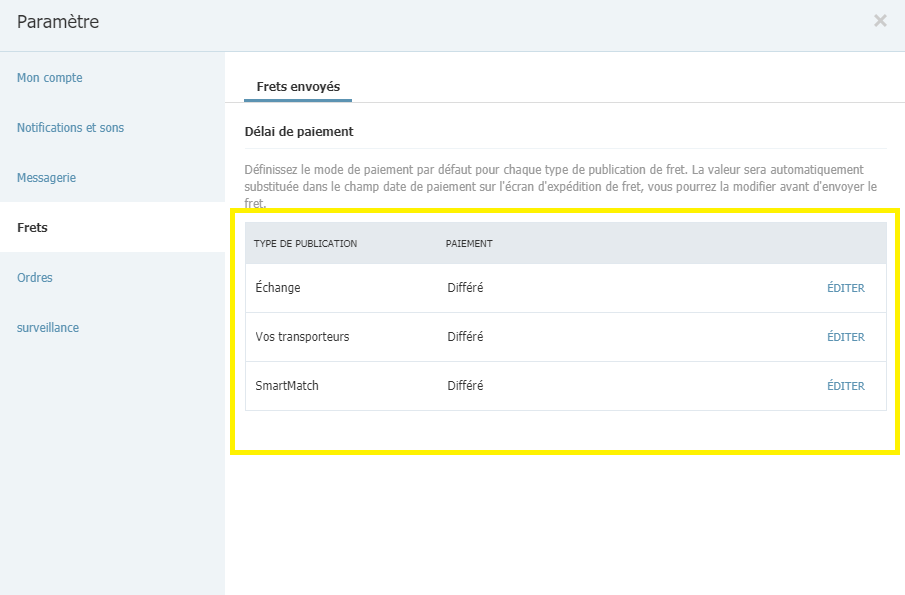Click Différé value in SmartMatch row

click(x=465, y=386)
